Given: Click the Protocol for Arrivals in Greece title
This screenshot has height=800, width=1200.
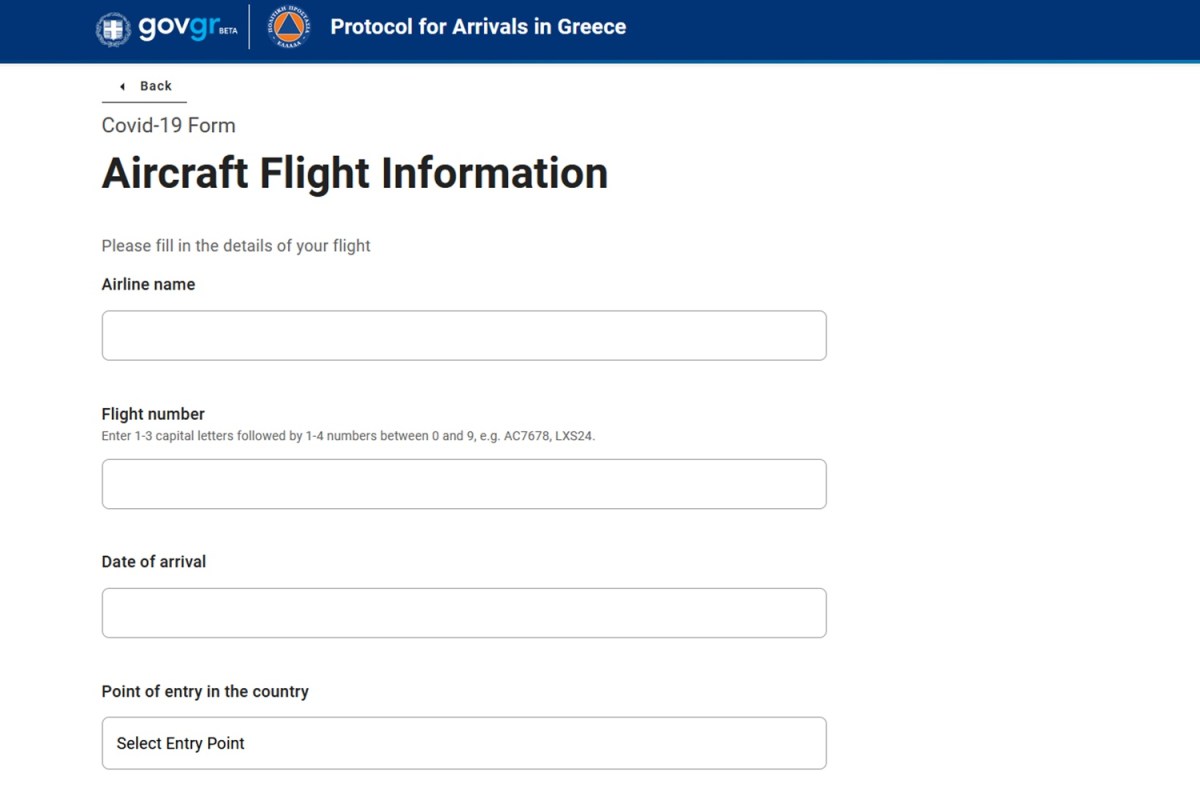Looking at the screenshot, I should (478, 27).
